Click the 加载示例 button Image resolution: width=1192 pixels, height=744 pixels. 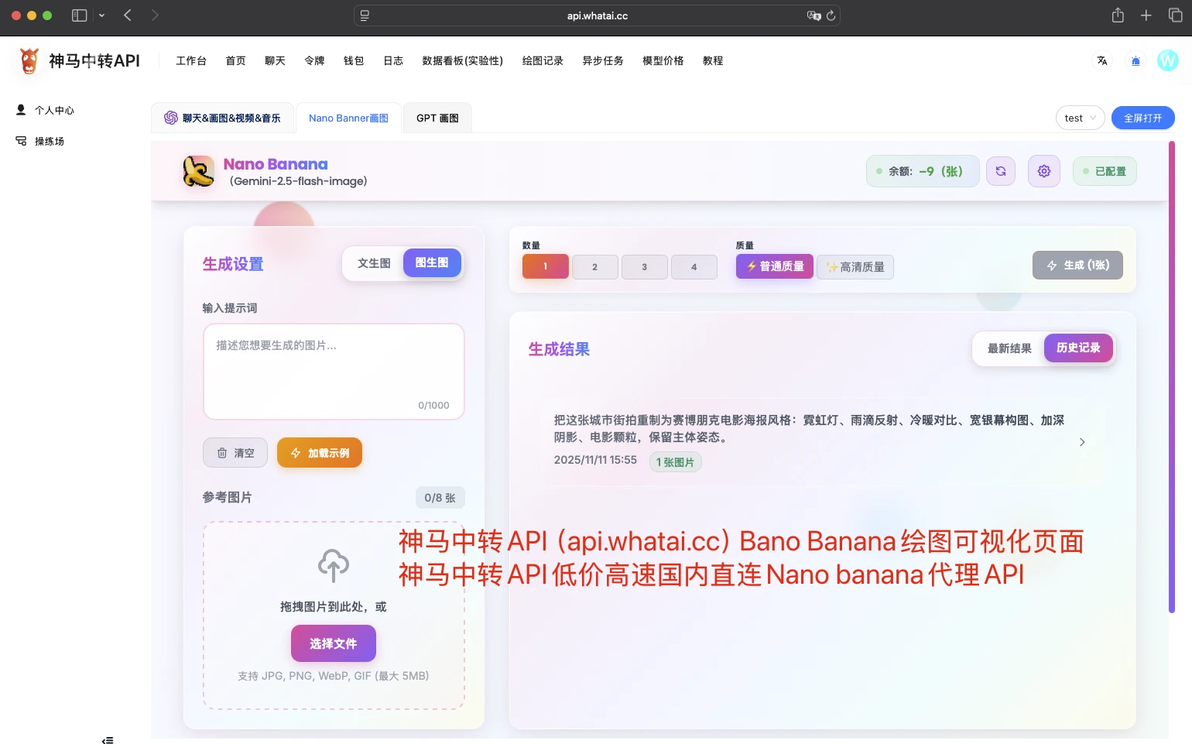pyautogui.click(x=319, y=453)
